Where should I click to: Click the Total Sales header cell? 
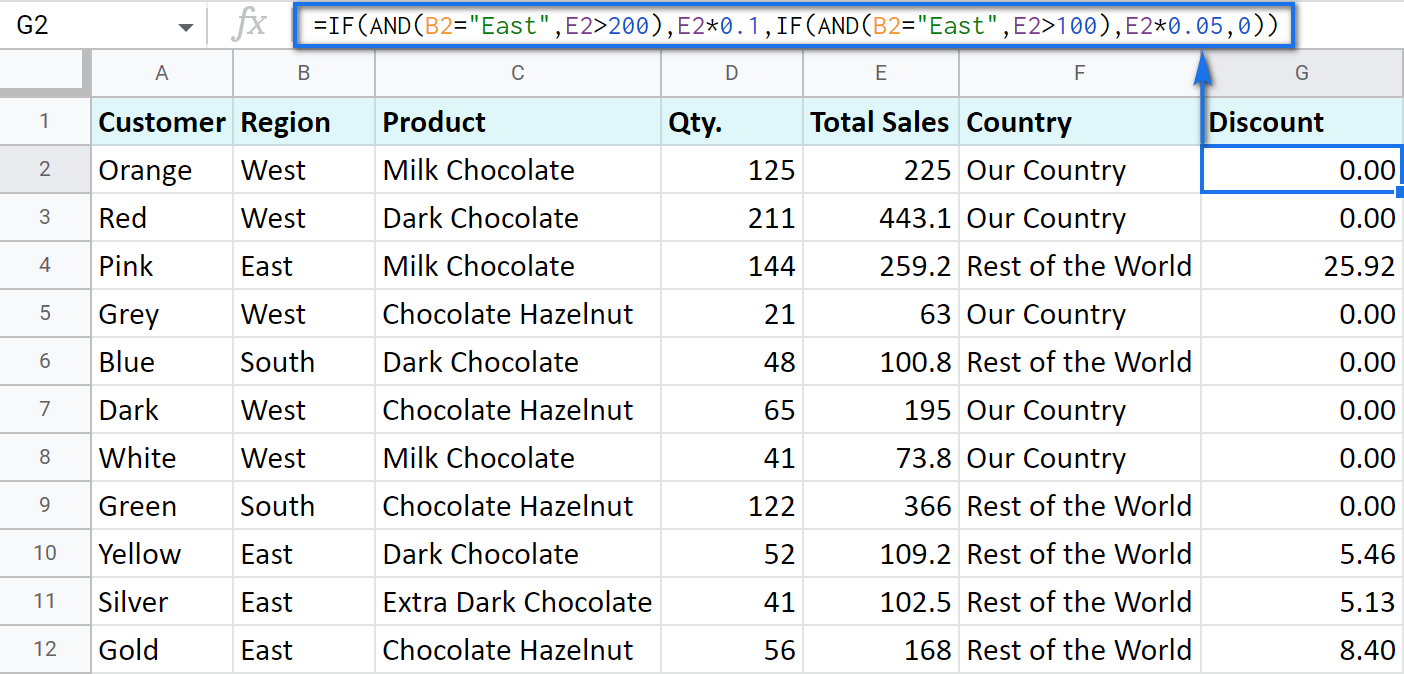click(x=880, y=121)
